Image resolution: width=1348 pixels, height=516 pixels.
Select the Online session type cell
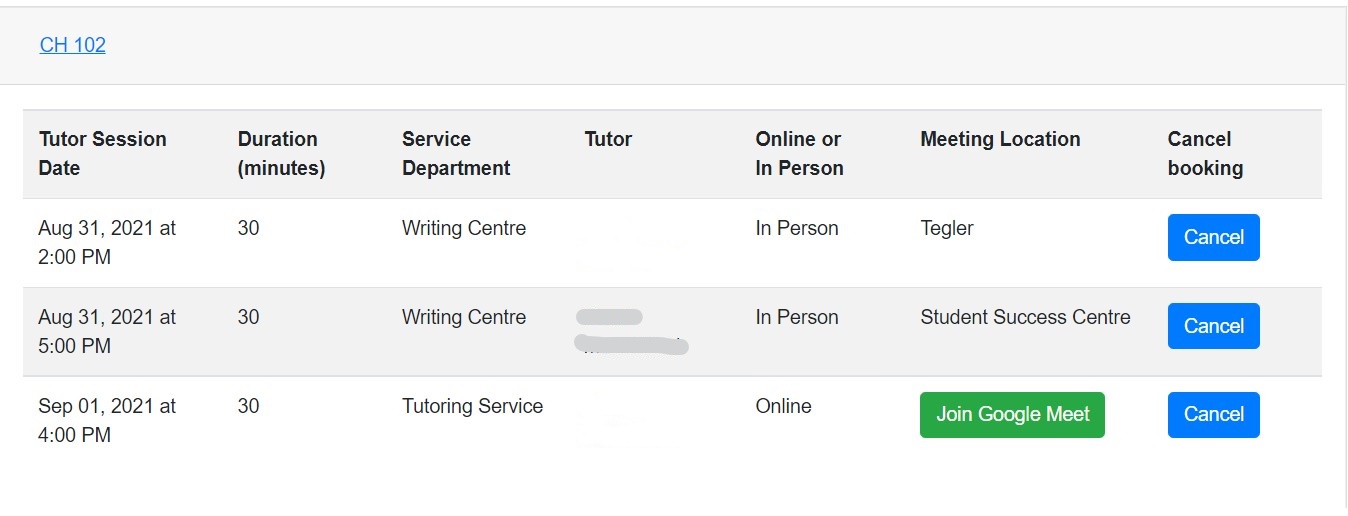click(x=783, y=406)
